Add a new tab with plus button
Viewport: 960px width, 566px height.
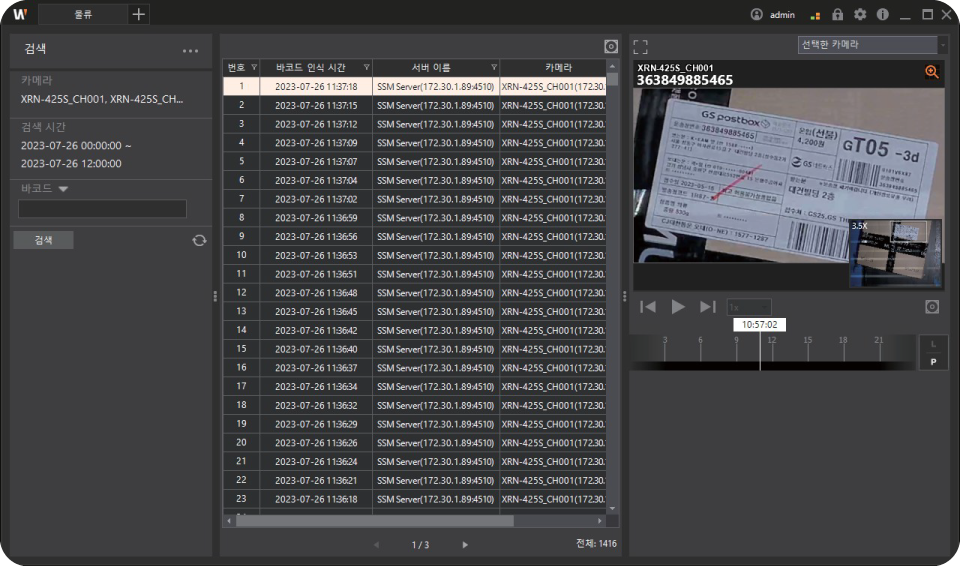pyautogui.click(x=139, y=14)
